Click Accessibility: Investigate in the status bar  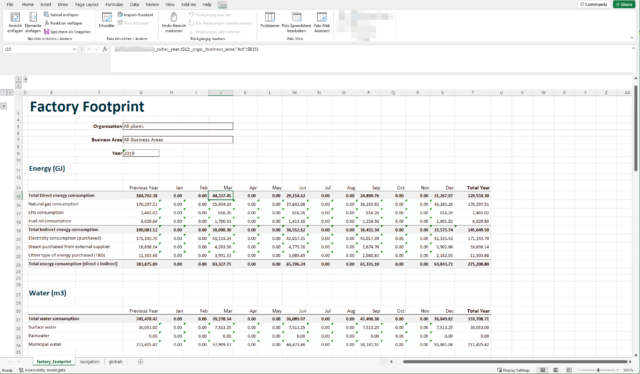(x=42, y=370)
